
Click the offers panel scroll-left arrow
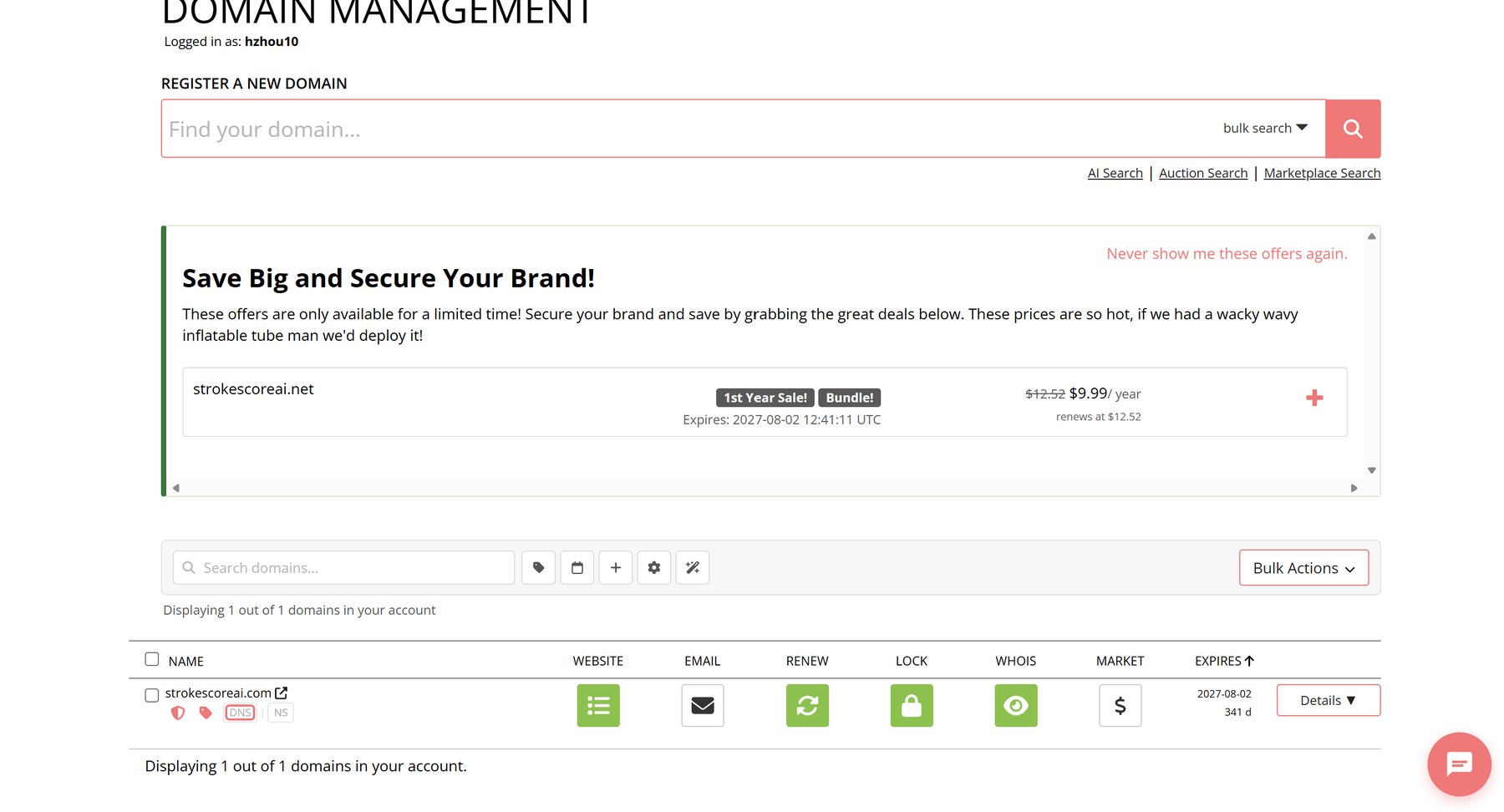(x=175, y=488)
